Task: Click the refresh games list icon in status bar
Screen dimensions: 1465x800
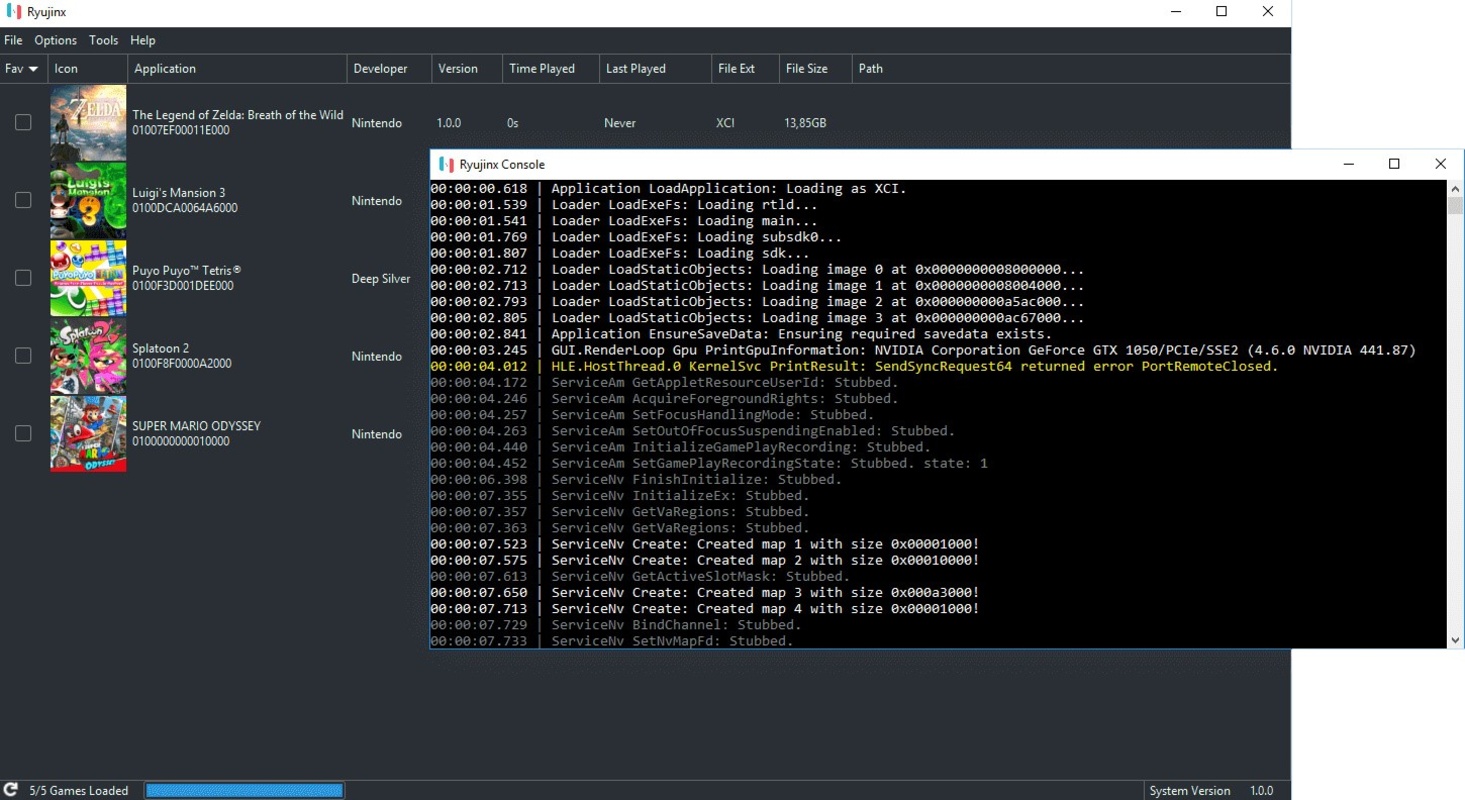Action: pos(12,790)
